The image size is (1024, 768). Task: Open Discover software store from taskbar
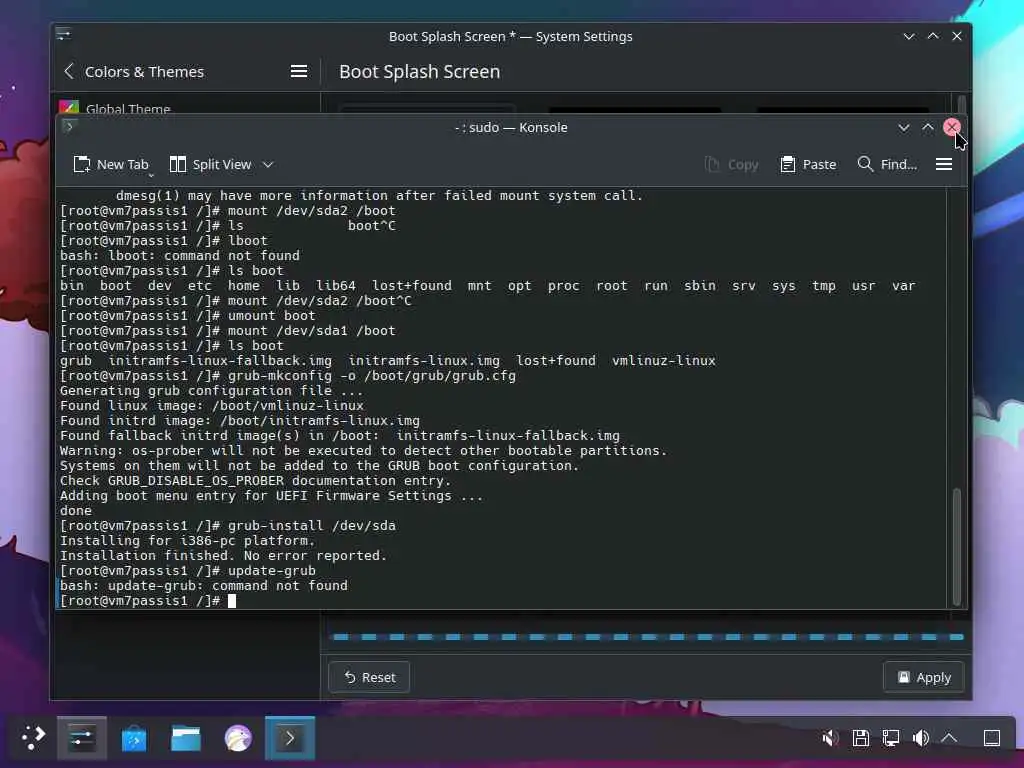(134, 739)
